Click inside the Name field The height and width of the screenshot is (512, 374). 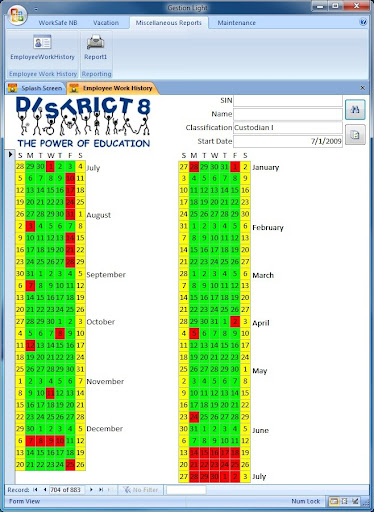288,114
